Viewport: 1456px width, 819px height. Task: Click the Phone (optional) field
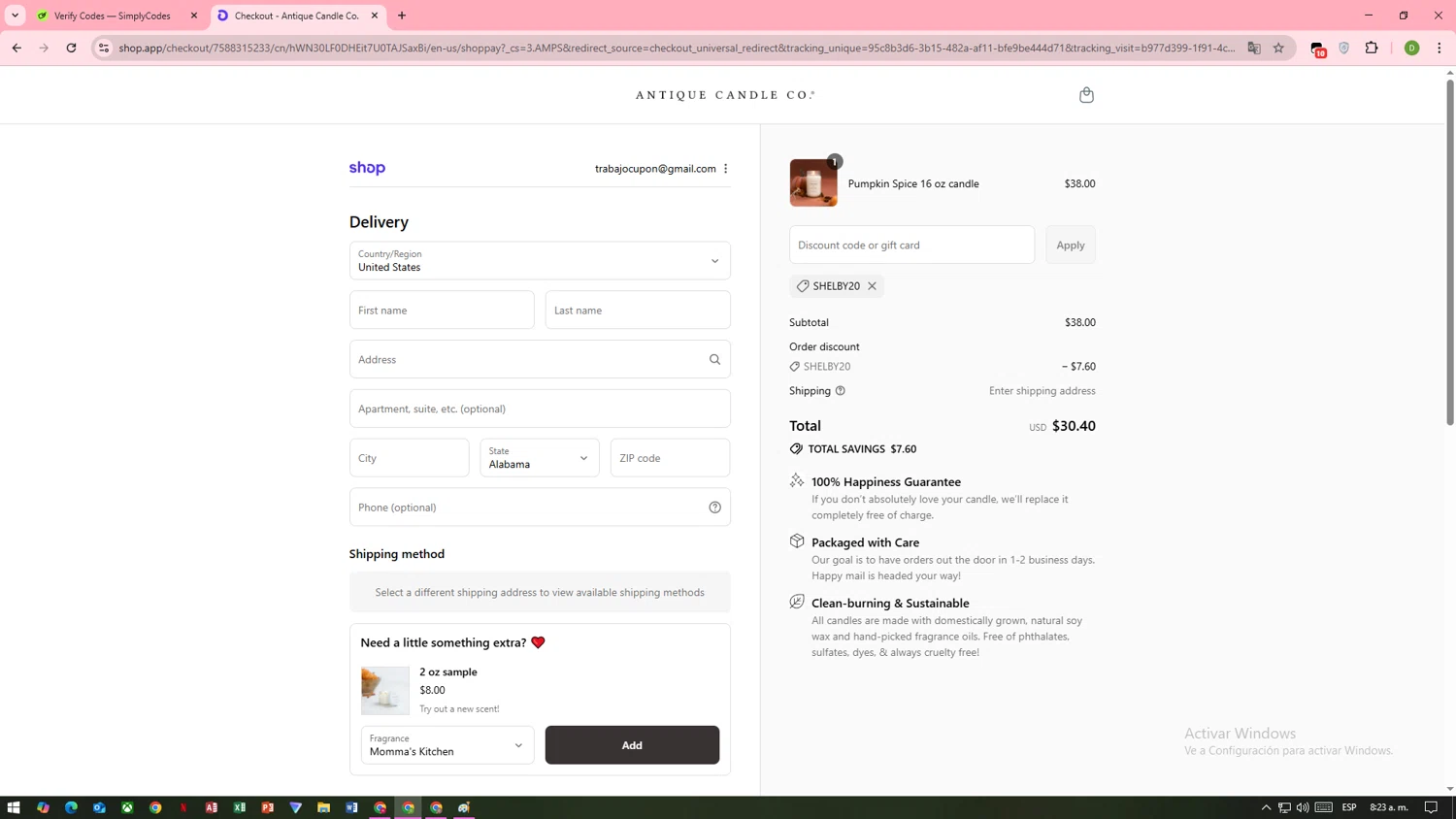pos(540,508)
